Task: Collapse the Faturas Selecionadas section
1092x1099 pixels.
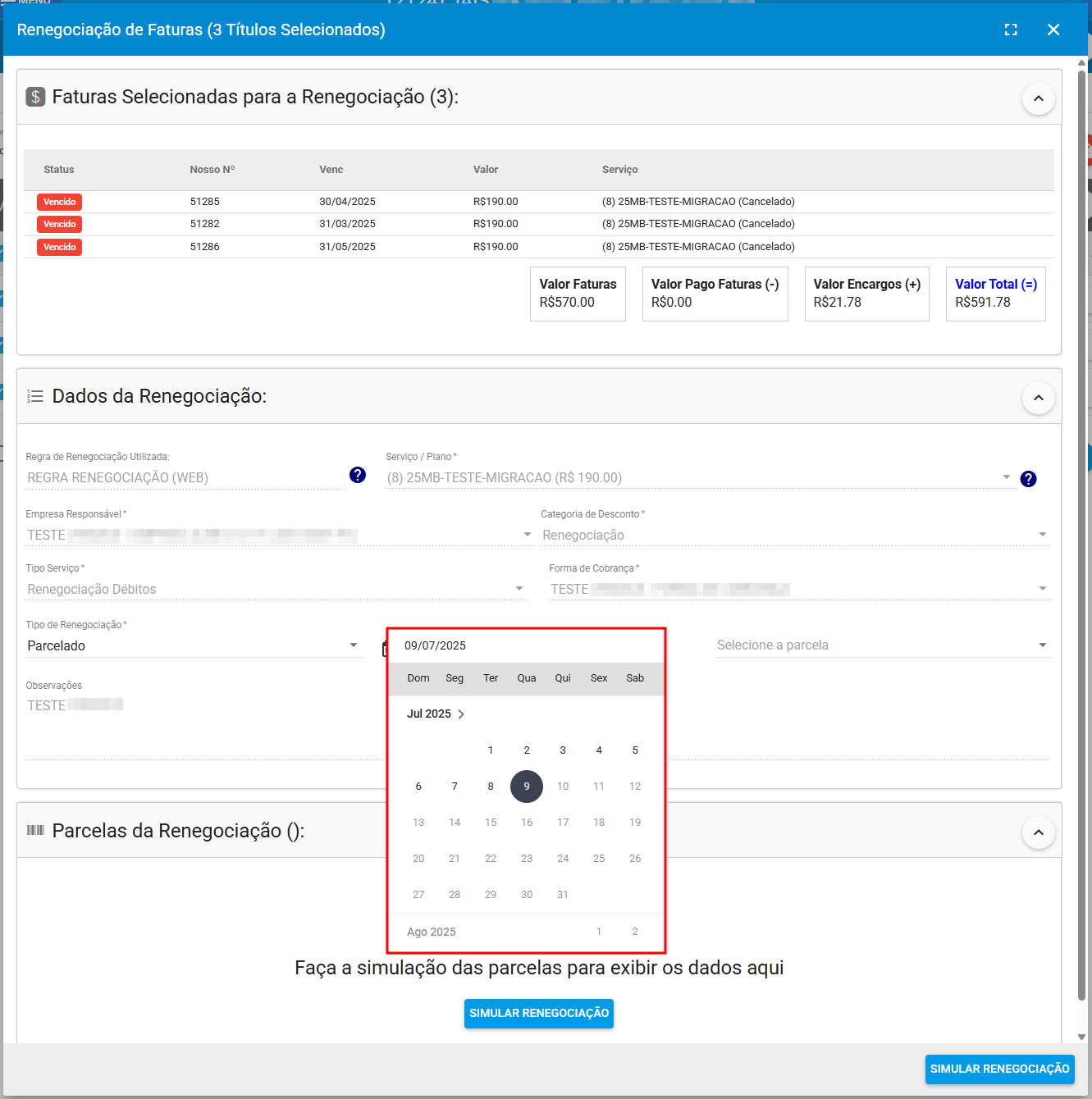Action: tap(1039, 98)
